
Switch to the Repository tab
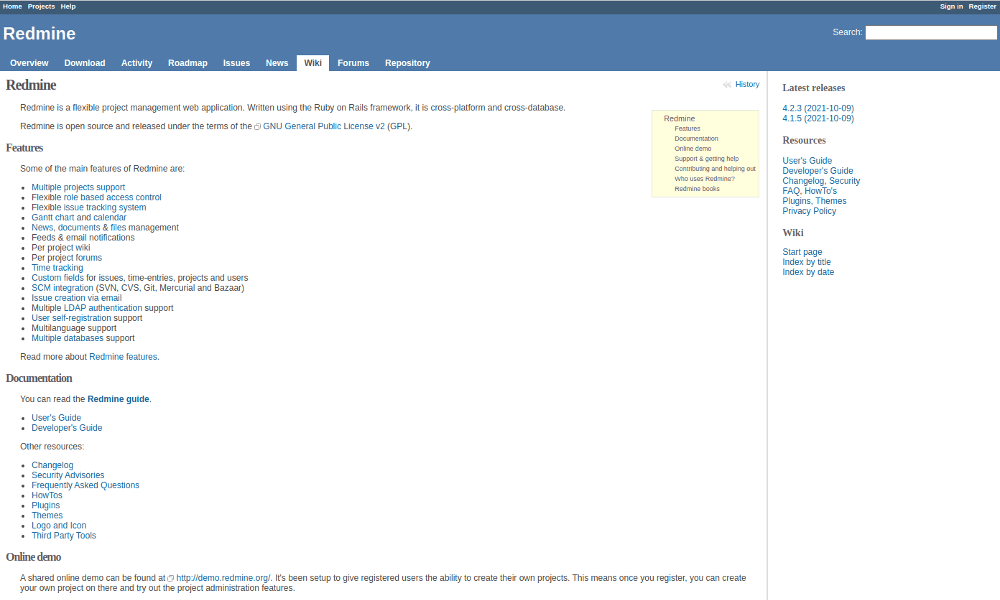click(x=408, y=63)
